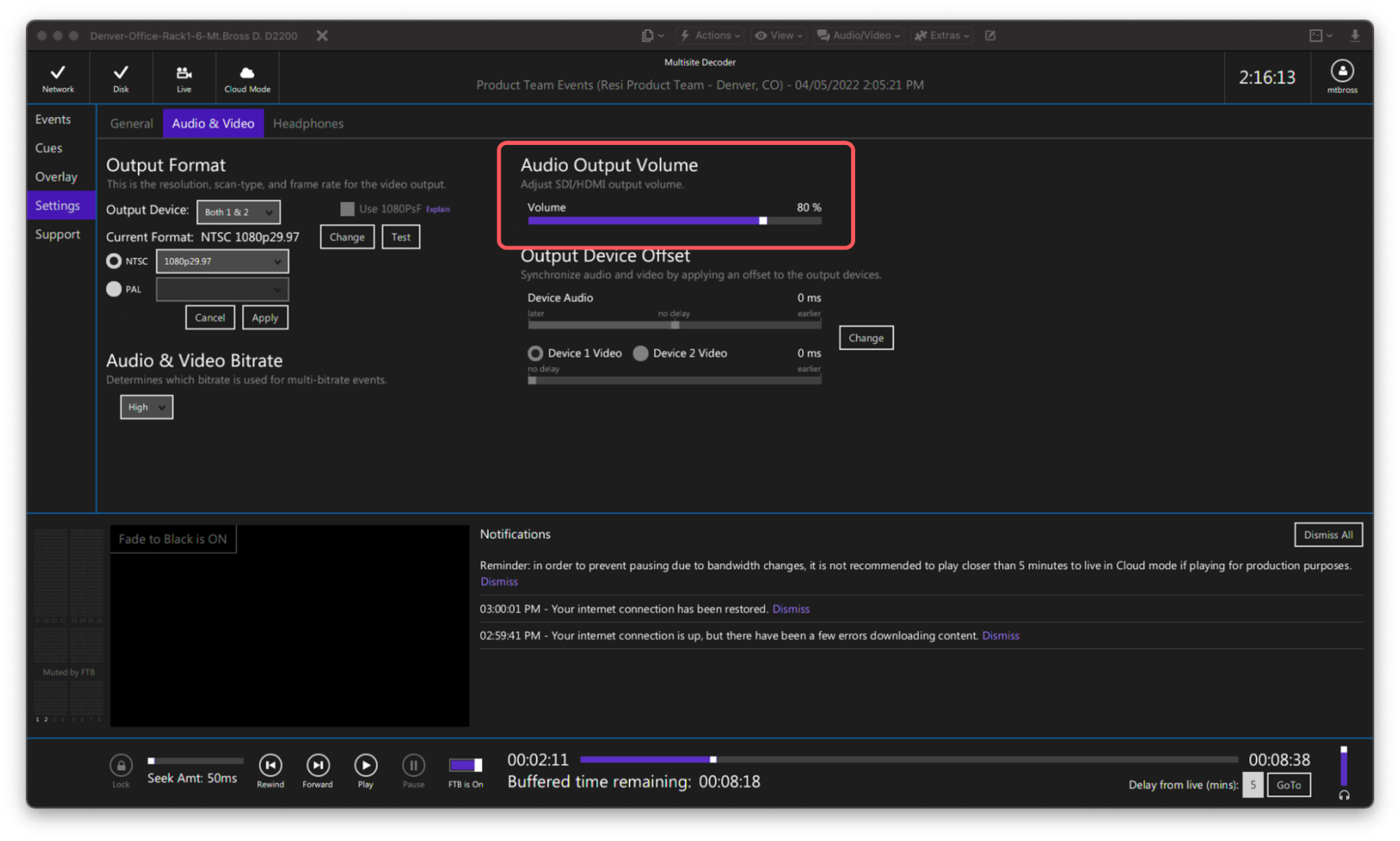Click the Forward button
Viewport: 1400px width, 841px height.
point(318,765)
